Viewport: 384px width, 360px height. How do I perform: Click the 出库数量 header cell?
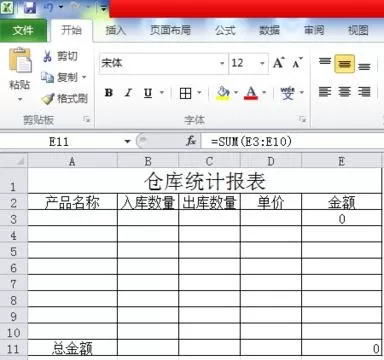pyautogui.click(x=209, y=201)
